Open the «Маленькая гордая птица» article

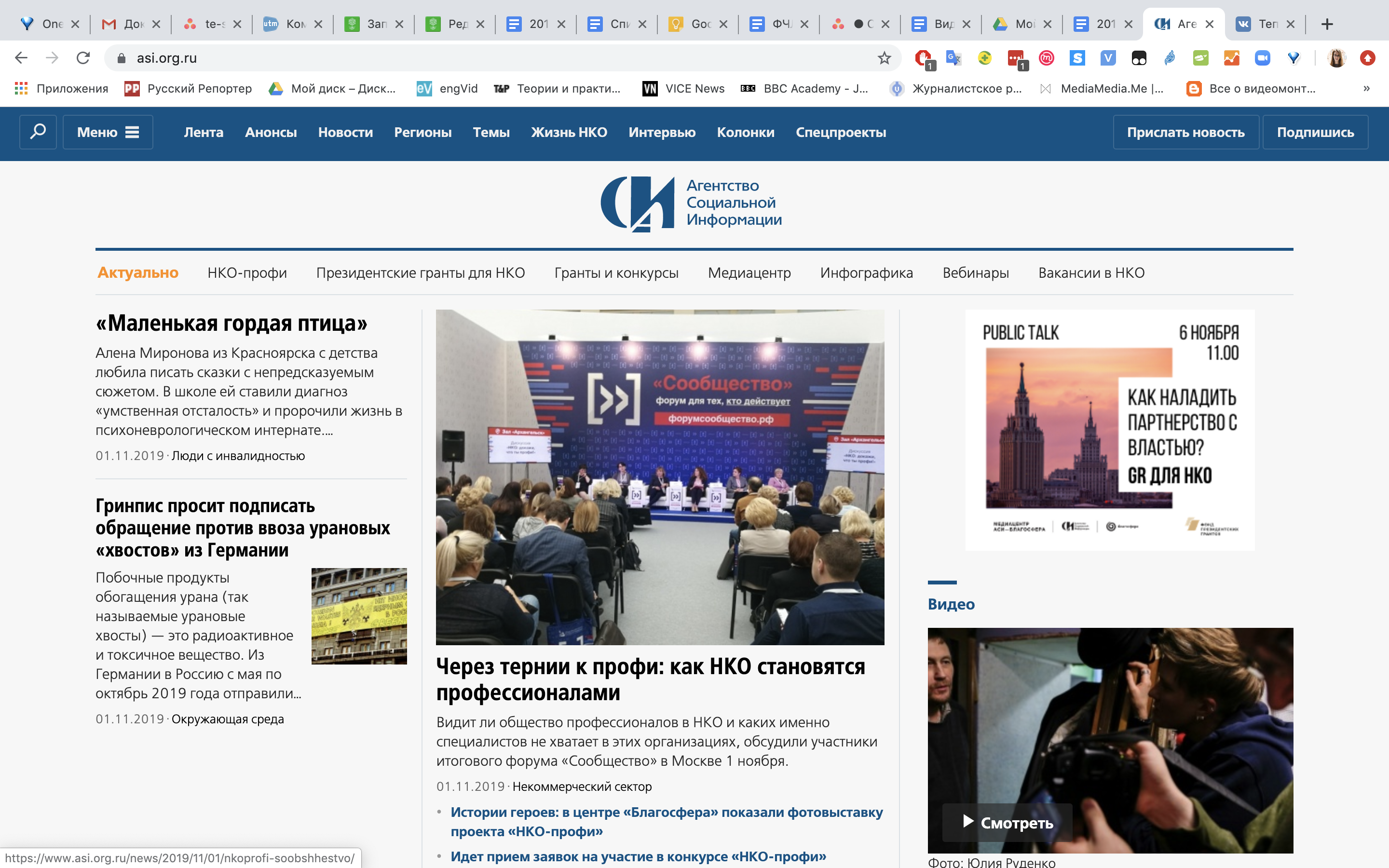point(231,323)
